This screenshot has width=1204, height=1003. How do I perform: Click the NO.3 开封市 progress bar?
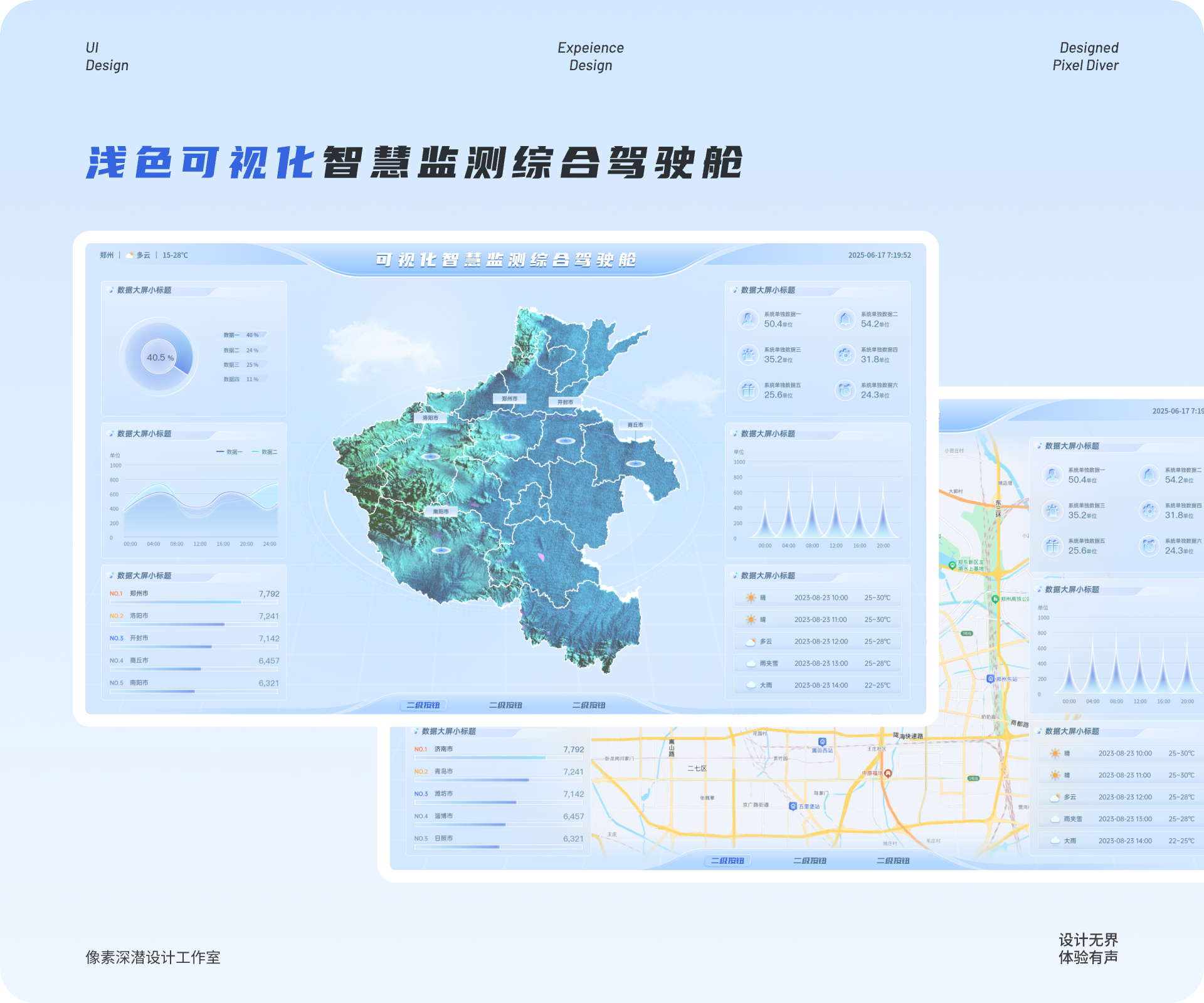194,646
